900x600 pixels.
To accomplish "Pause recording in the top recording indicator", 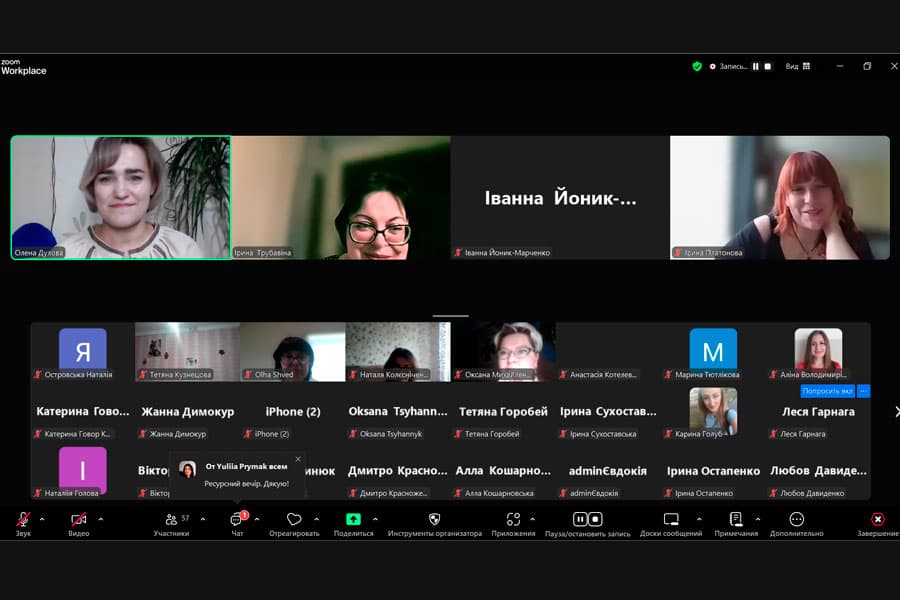I will (x=756, y=66).
